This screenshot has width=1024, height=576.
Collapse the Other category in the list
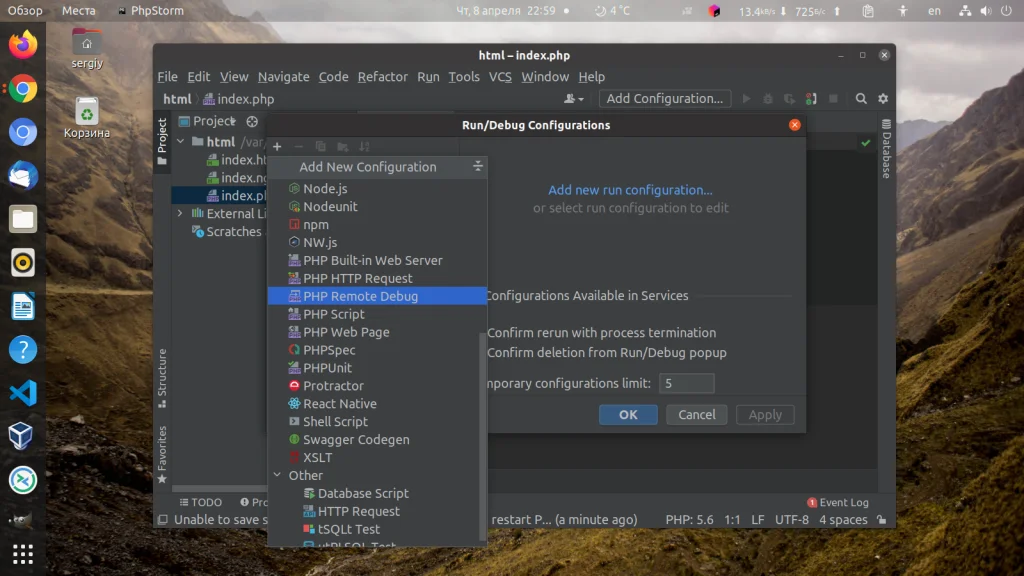point(279,475)
